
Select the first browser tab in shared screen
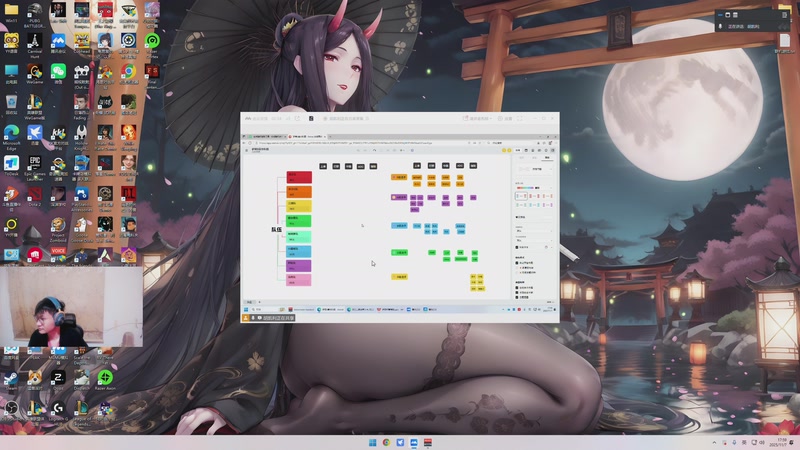pos(266,137)
